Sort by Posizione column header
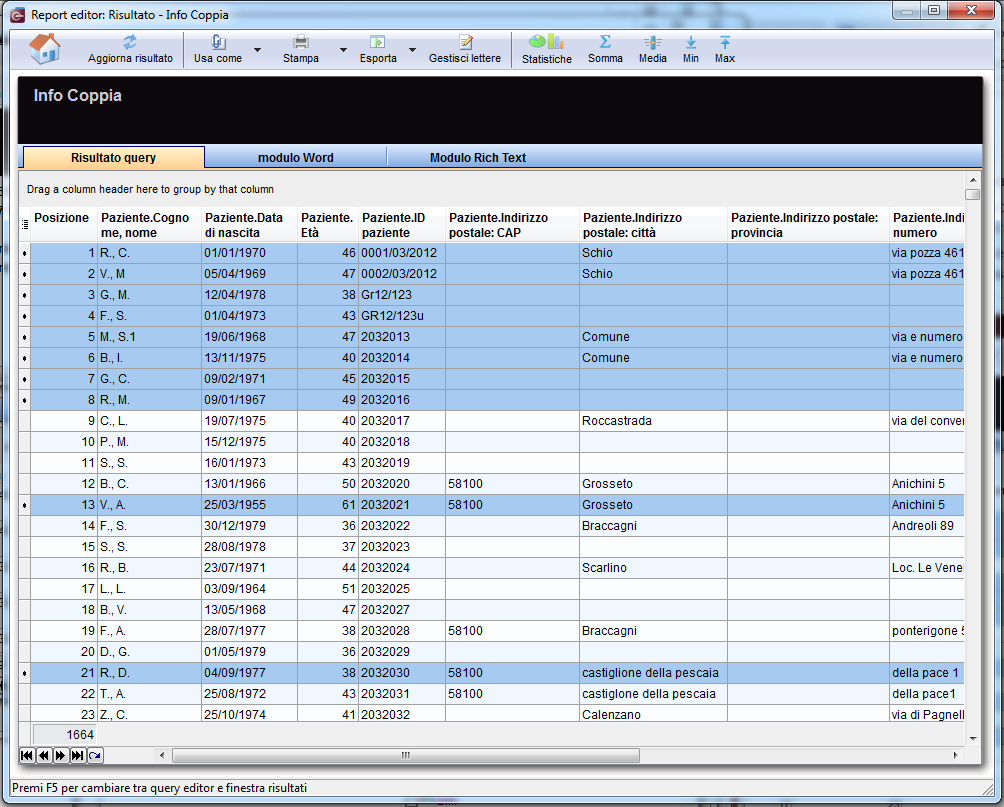 point(63,225)
